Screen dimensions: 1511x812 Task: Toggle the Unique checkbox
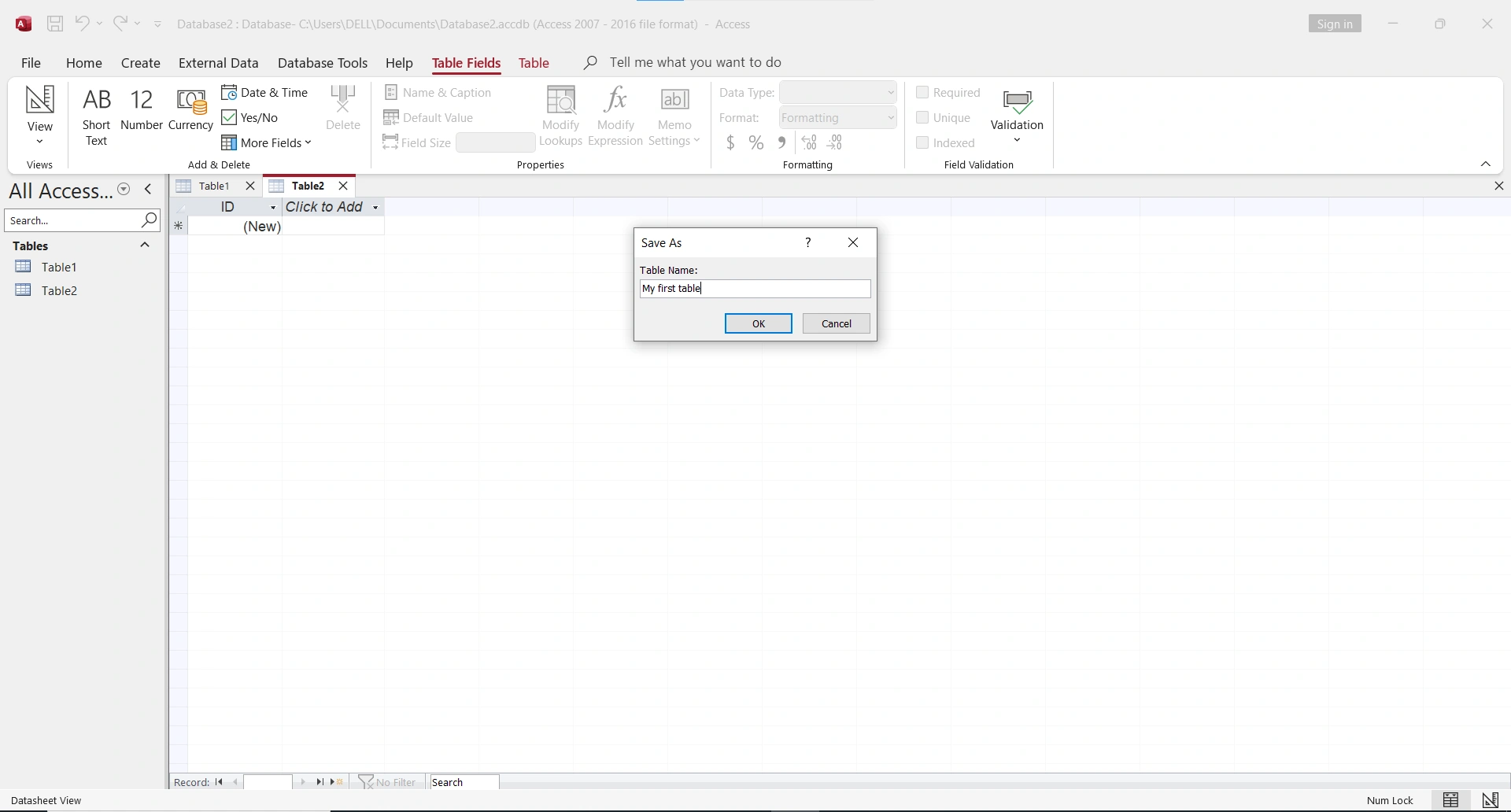pos(922,118)
